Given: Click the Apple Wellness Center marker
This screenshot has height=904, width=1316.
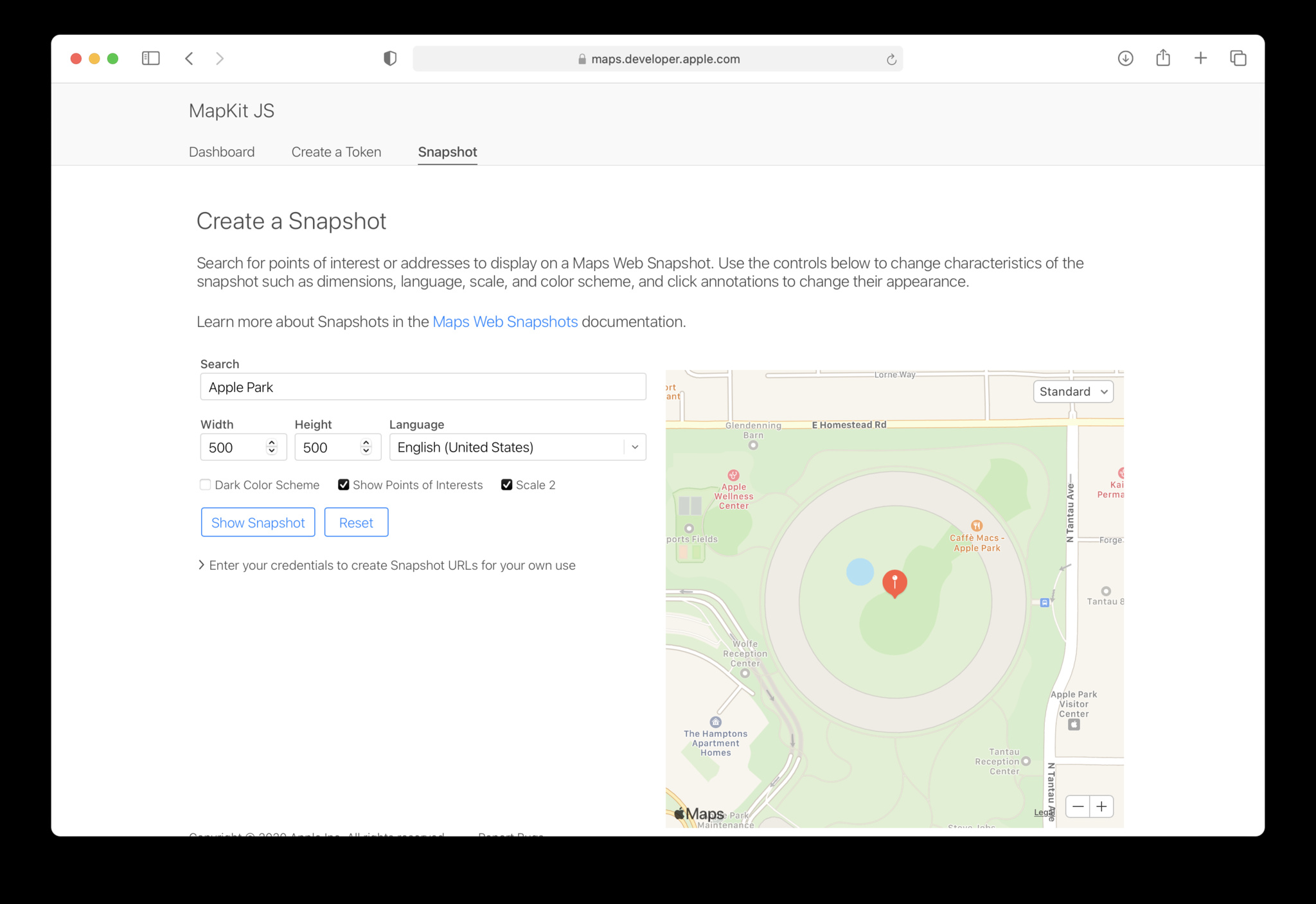Looking at the screenshot, I should click(x=733, y=475).
